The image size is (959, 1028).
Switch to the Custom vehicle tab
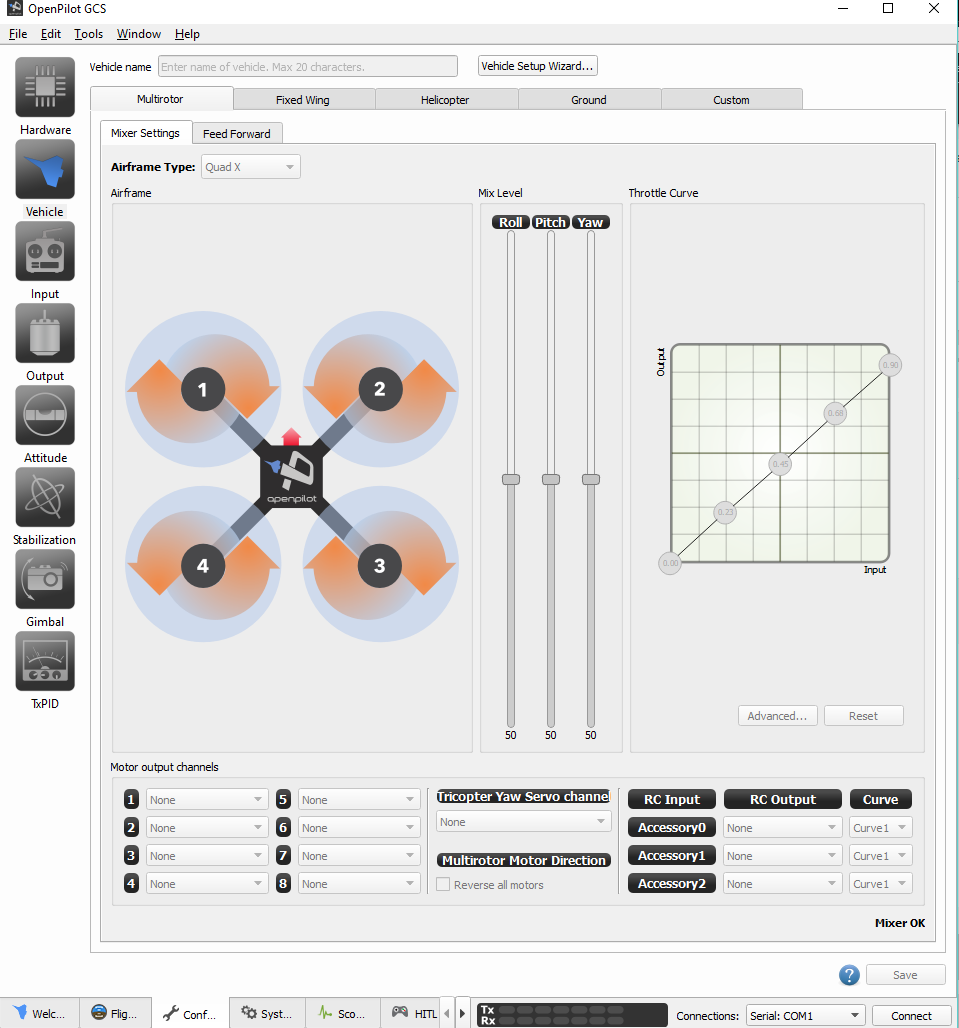point(732,100)
